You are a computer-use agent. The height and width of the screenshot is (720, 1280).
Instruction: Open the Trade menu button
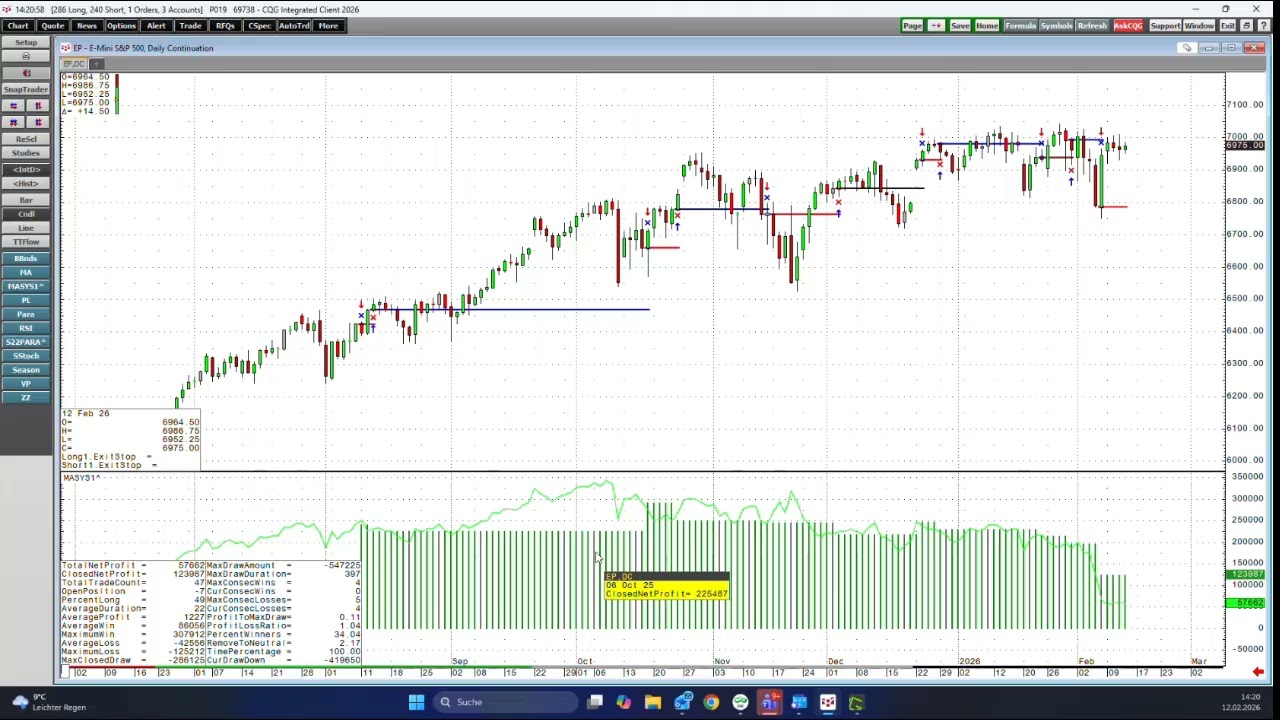[x=190, y=25]
